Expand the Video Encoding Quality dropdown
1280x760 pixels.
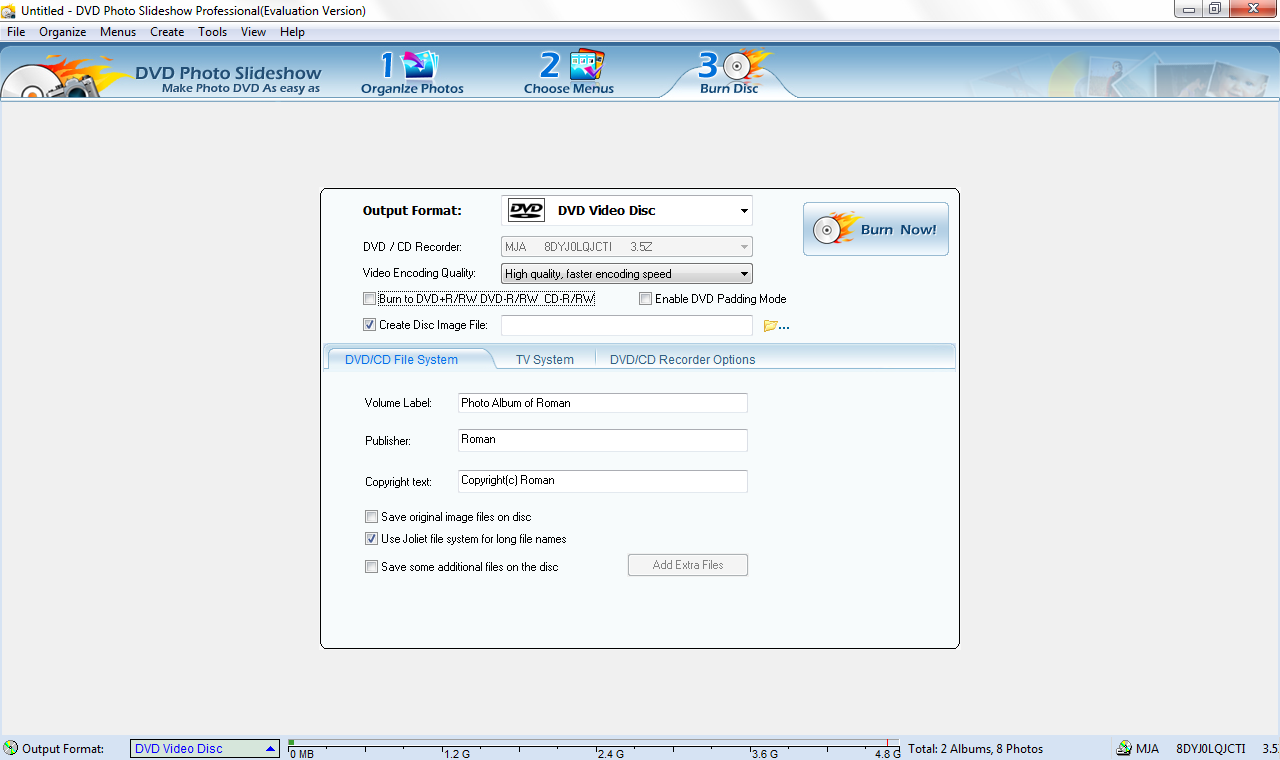(x=627, y=274)
